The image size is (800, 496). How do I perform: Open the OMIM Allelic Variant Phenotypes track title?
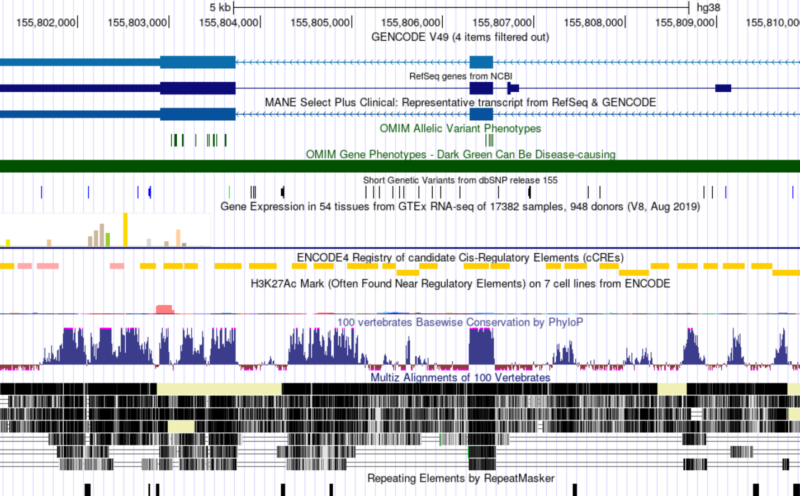pyautogui.click(x=460, y=129)
